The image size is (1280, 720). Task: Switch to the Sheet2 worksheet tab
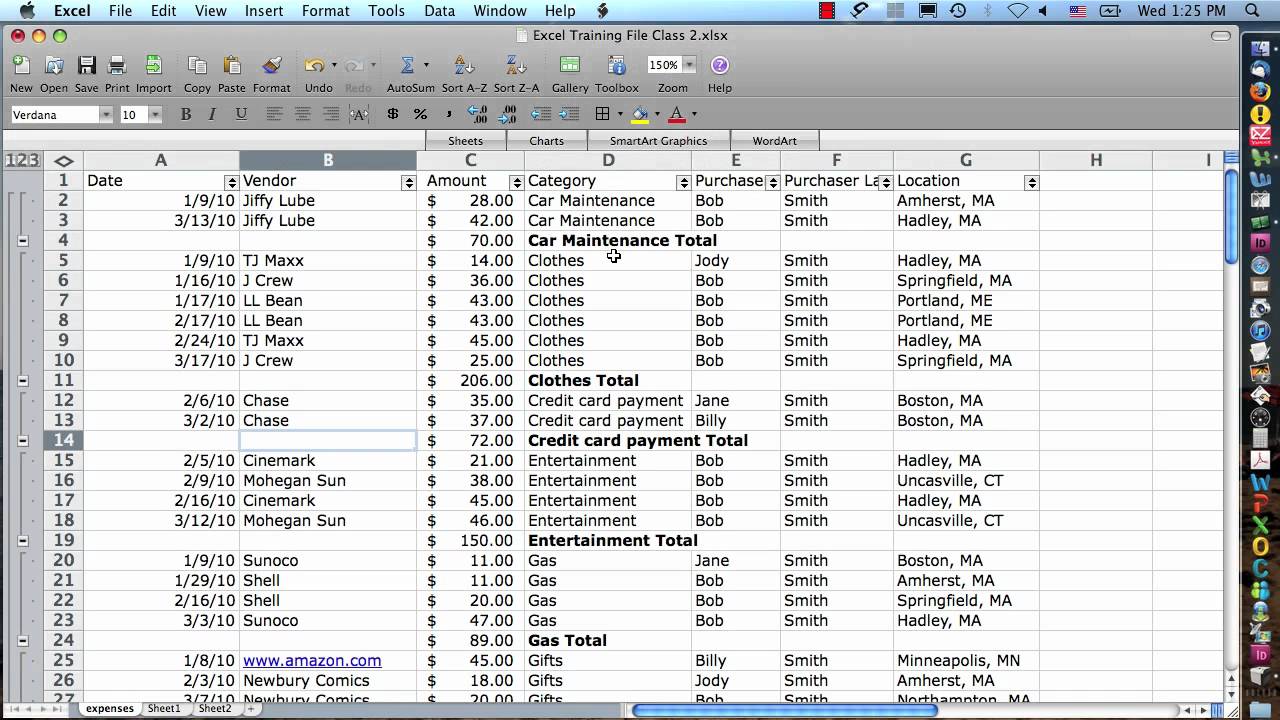[x=215, y=709]
